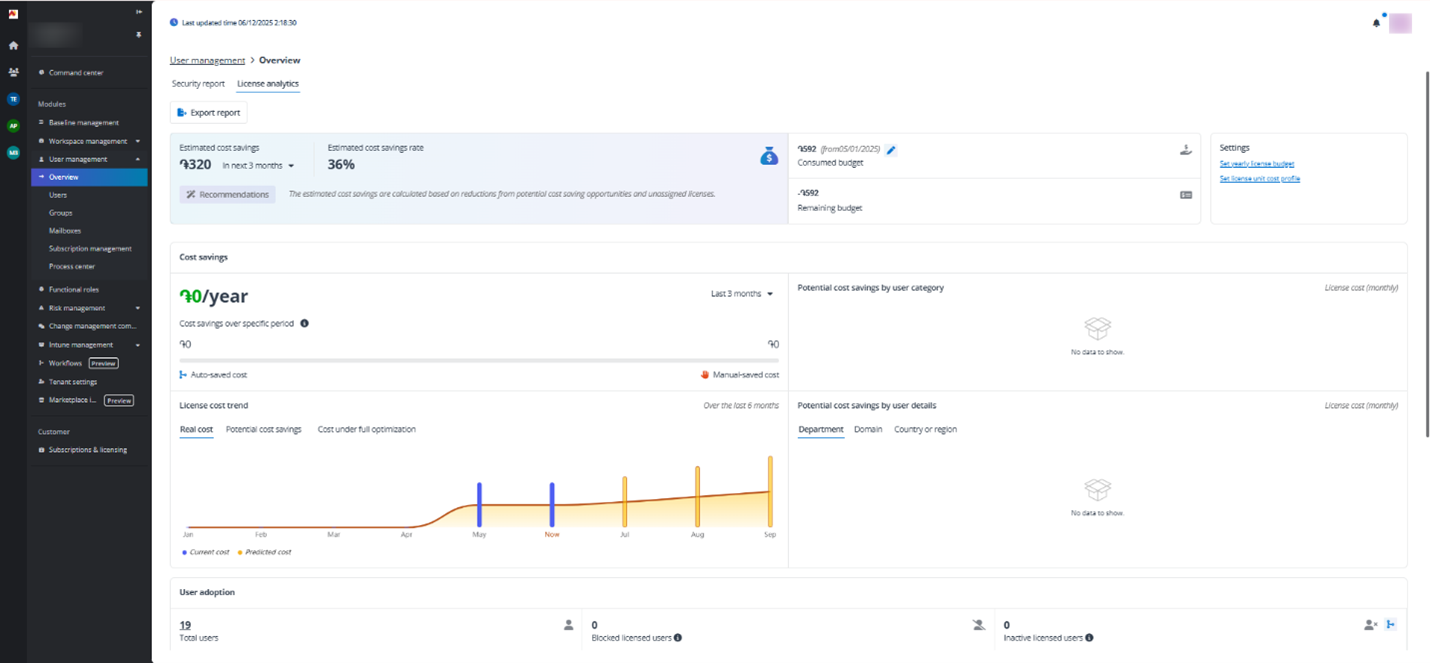Collapse the User management module

[138, 159]
